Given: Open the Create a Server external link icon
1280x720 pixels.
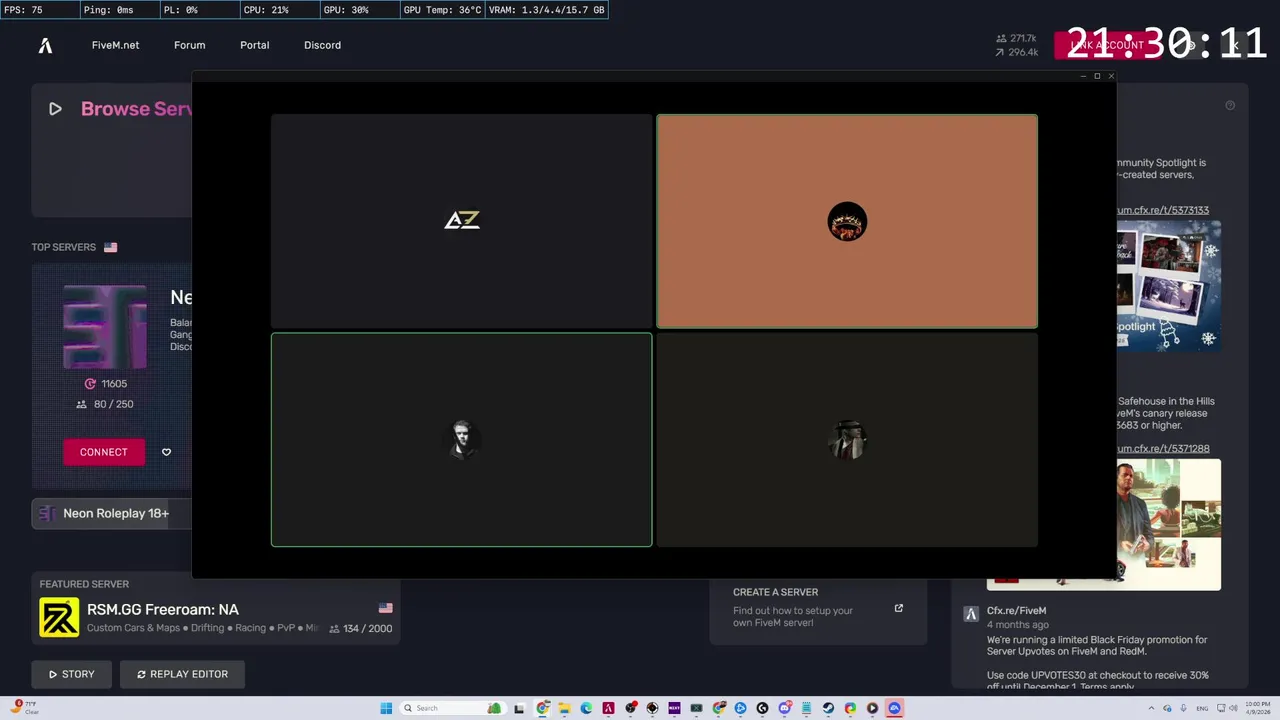Looking at the screenshot, I should [898, 608].
